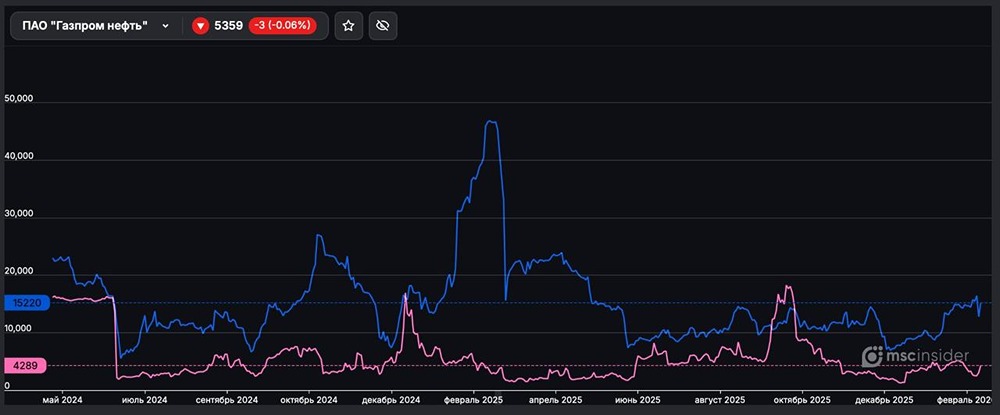Click the май 2024 axis label
This screenshot has height=415, width=1000.
click(x=62, y=400)
